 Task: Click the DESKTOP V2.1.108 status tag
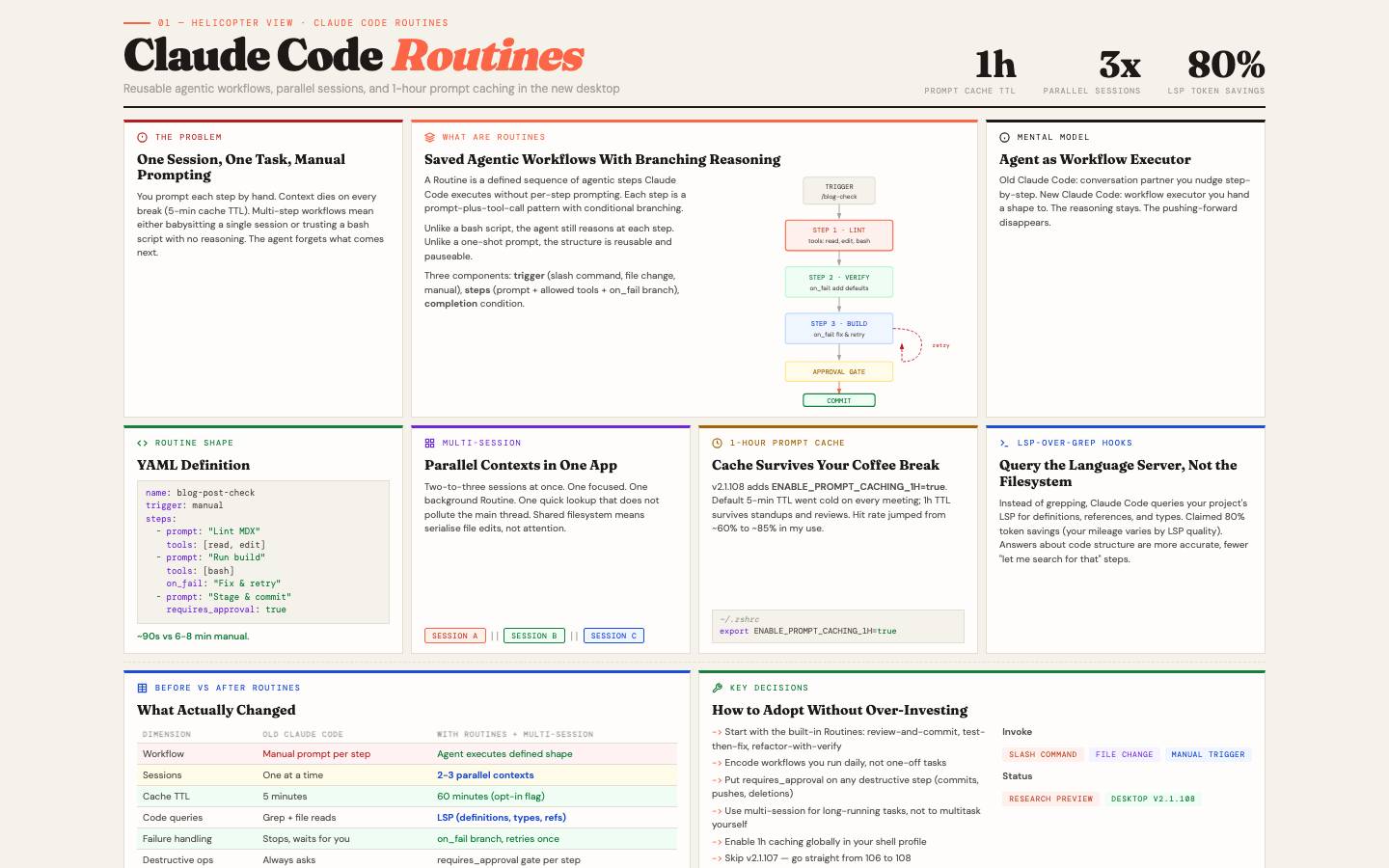coord(1153,799)
